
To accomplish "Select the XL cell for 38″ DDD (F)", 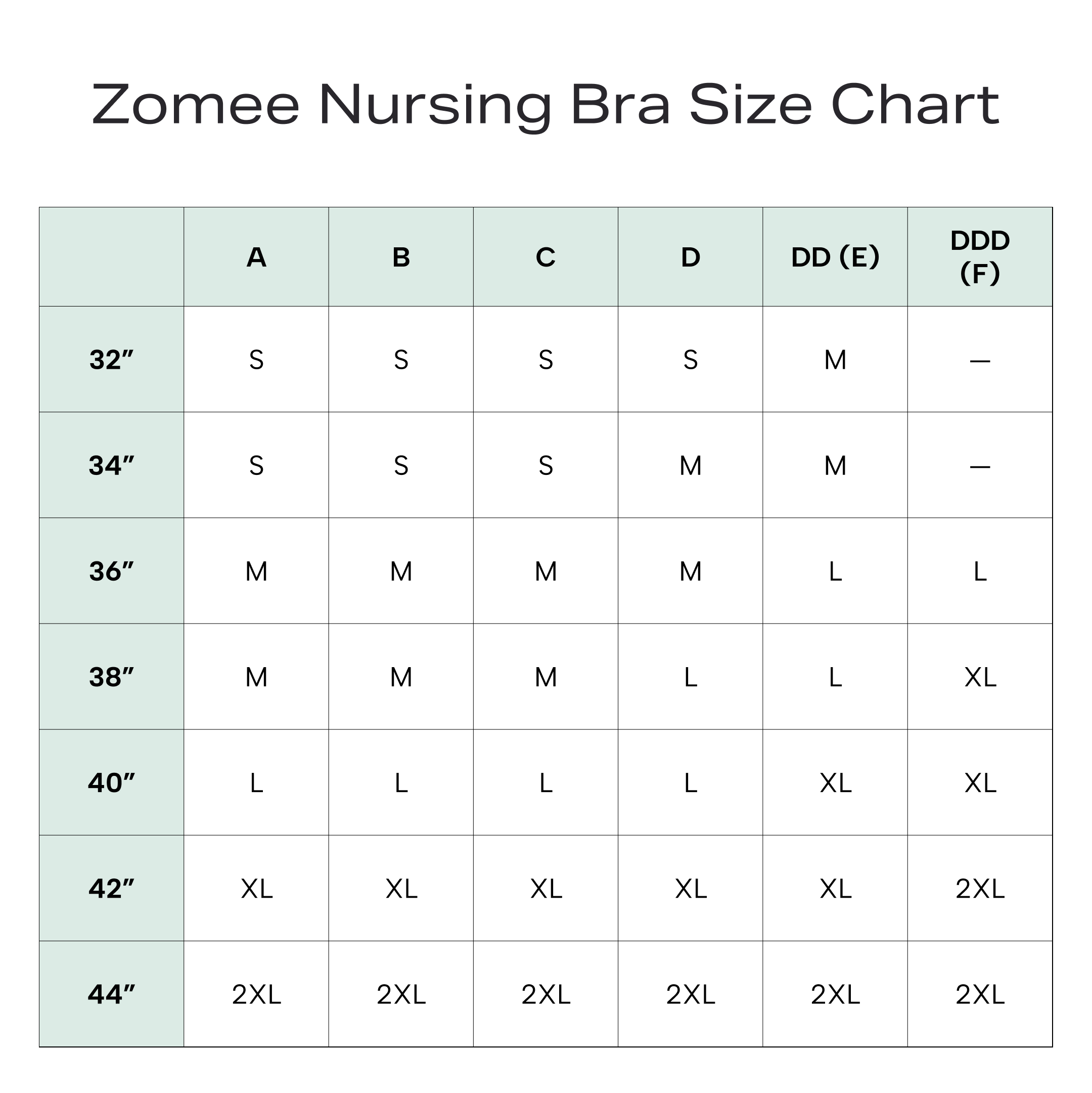I will [980, 677].
